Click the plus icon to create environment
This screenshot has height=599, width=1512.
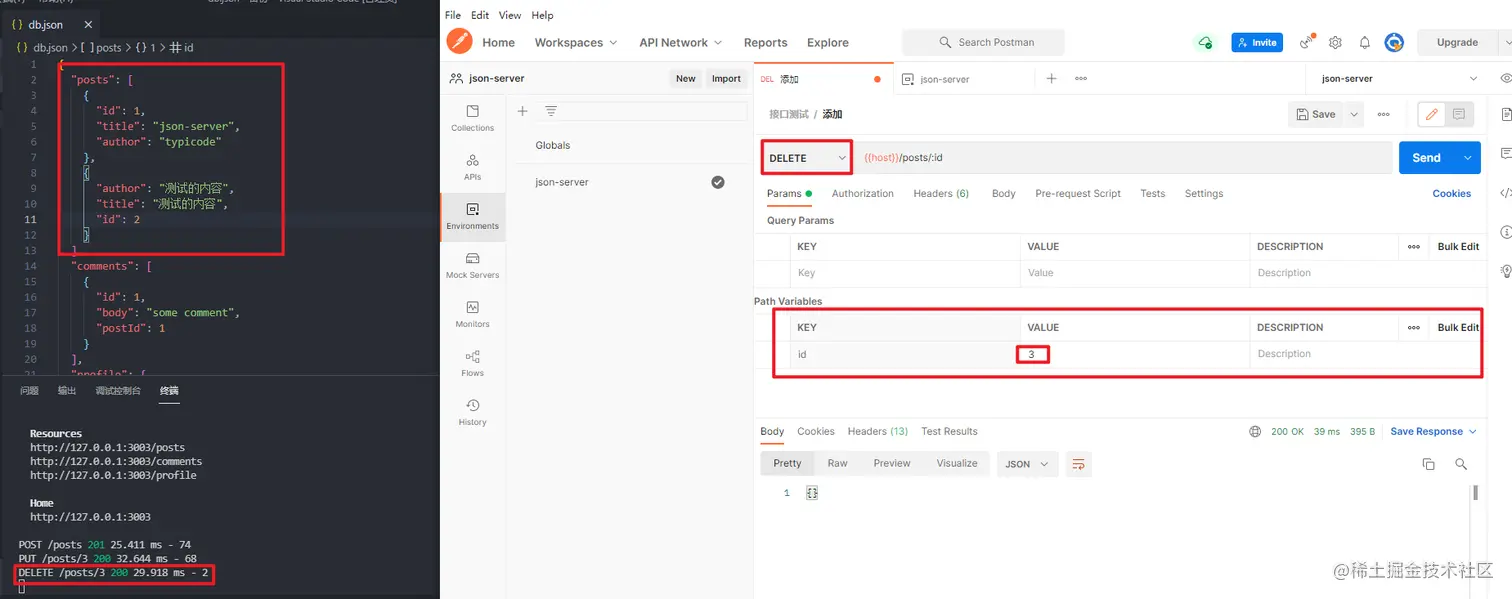point(522,111)
